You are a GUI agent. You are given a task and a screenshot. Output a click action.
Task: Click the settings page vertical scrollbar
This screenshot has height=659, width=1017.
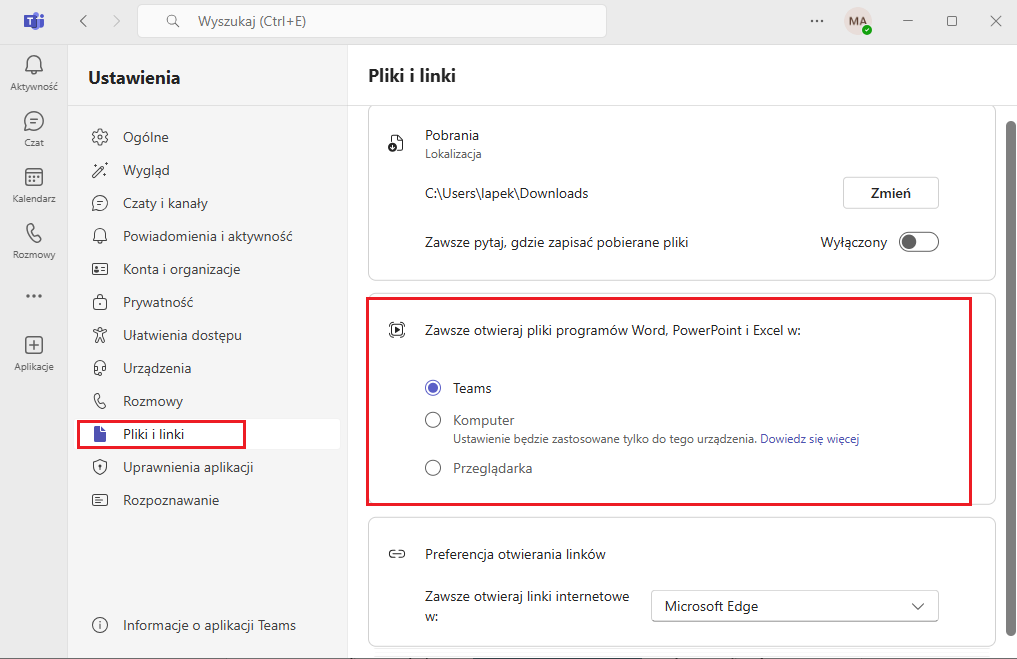tap(1011, 378)
